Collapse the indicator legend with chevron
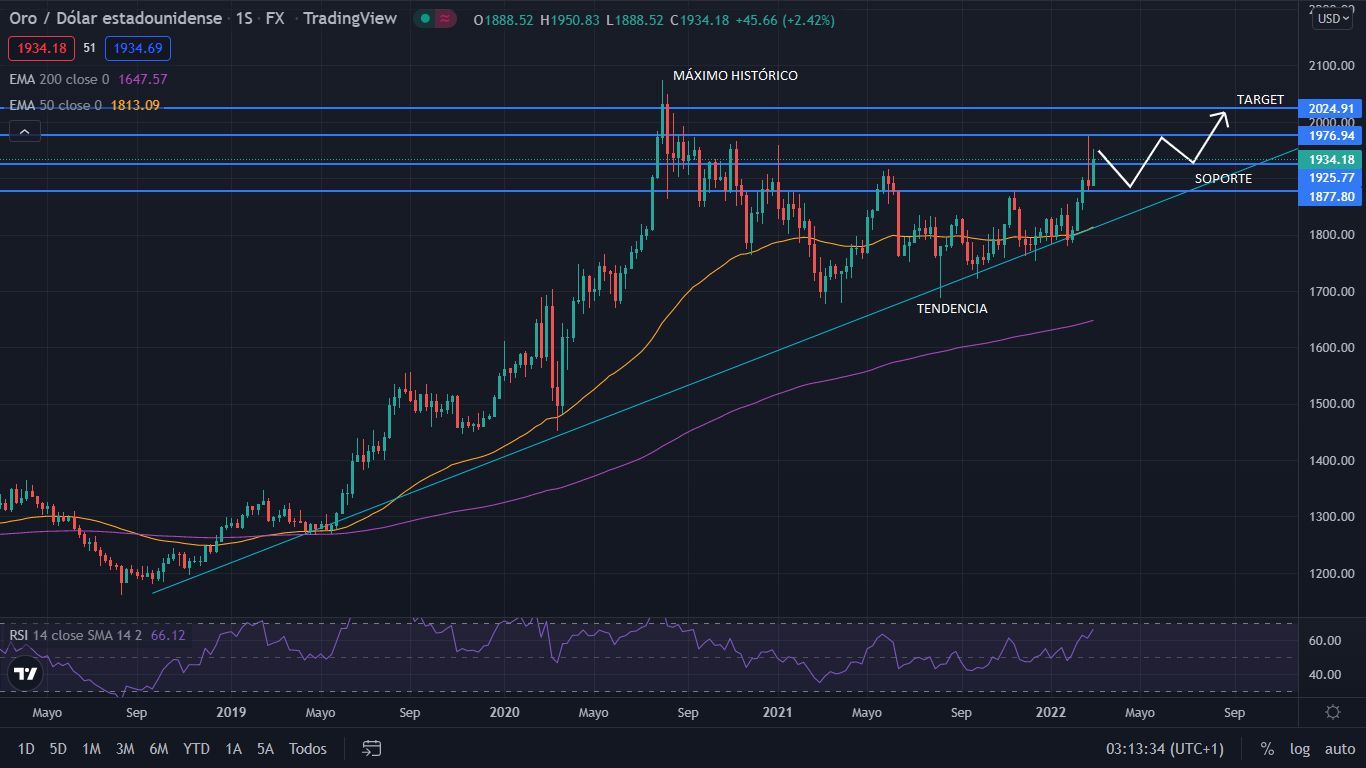Image resolution: width=1366 pixels, height=768 pixels. click(x=25, y=131)
